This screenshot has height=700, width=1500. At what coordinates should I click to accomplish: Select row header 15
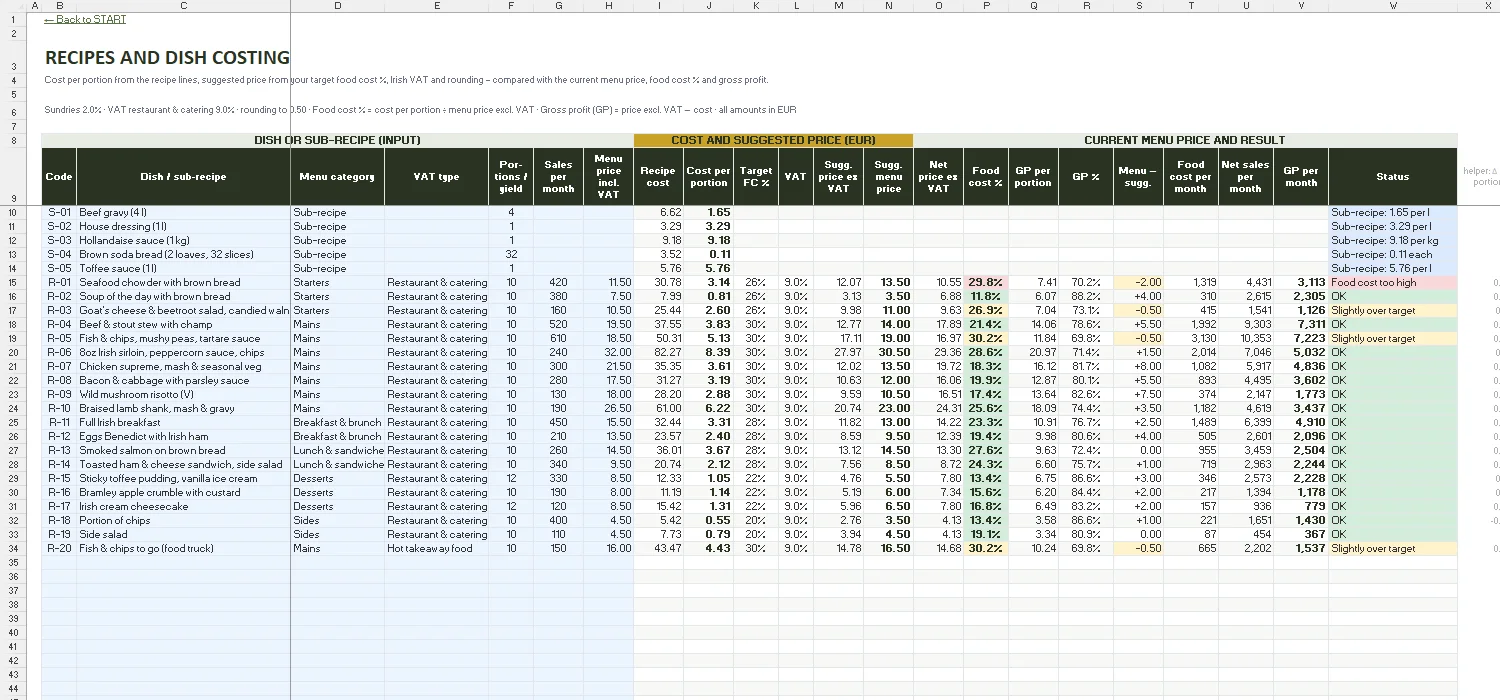(14, 282)
